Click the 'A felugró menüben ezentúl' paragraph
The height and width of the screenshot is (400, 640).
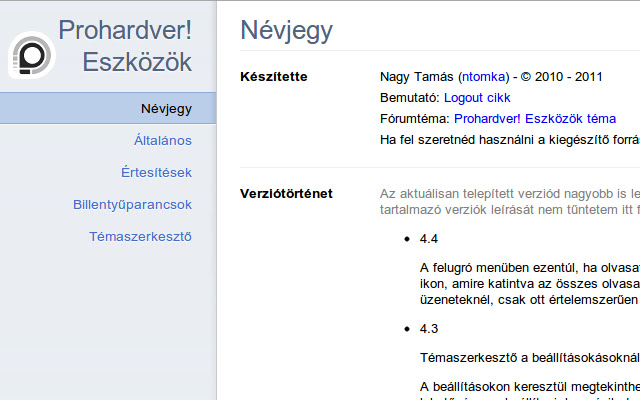click(530, 284)
